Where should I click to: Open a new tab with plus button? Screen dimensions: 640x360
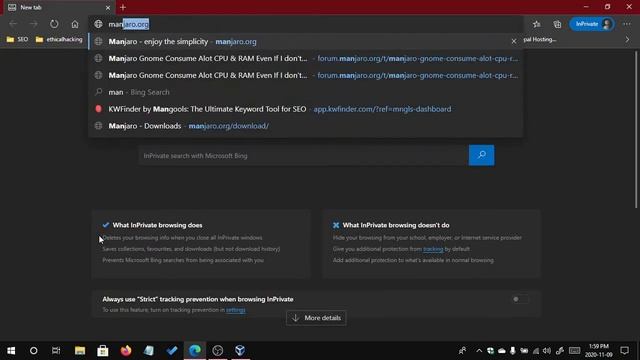click(x=123, y=7)
